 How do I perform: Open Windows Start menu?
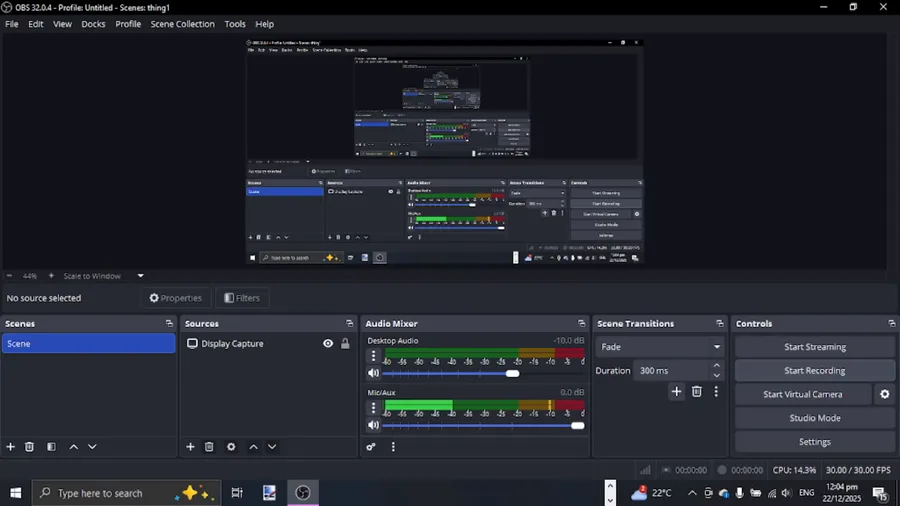coord(15,493)
